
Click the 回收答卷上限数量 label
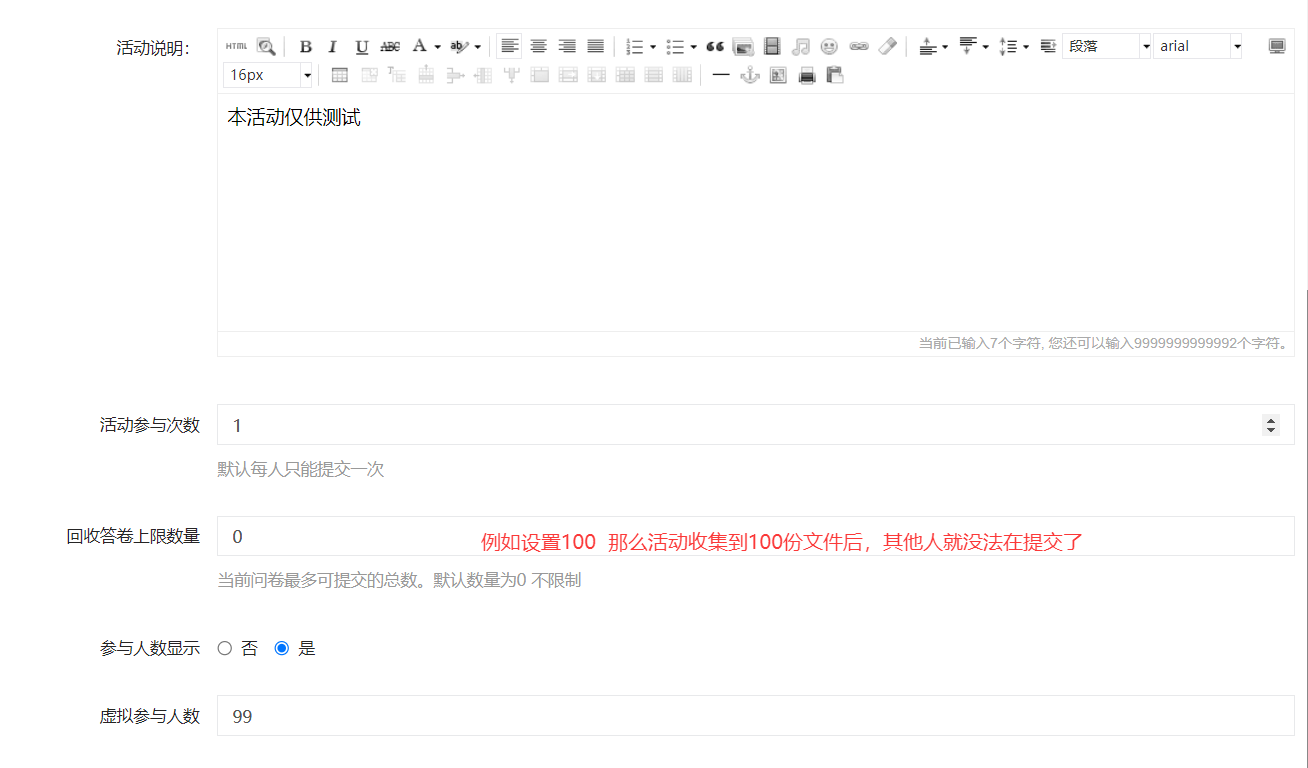133,536
